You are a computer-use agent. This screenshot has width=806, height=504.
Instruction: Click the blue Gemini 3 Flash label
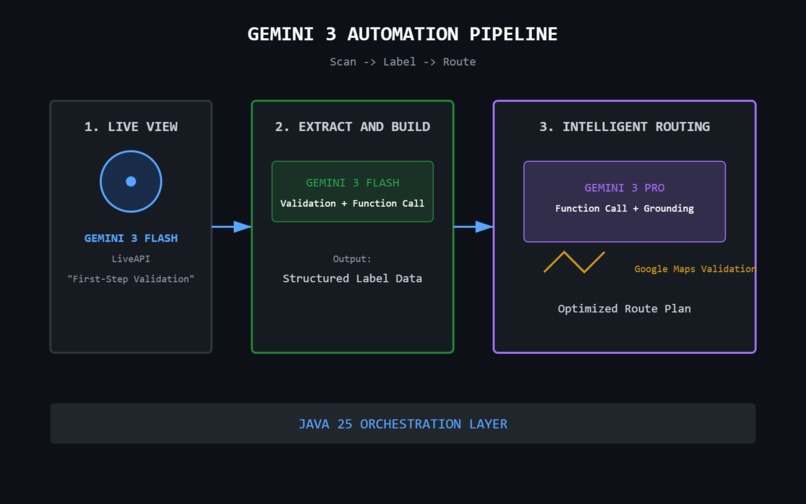click(131, 238)
